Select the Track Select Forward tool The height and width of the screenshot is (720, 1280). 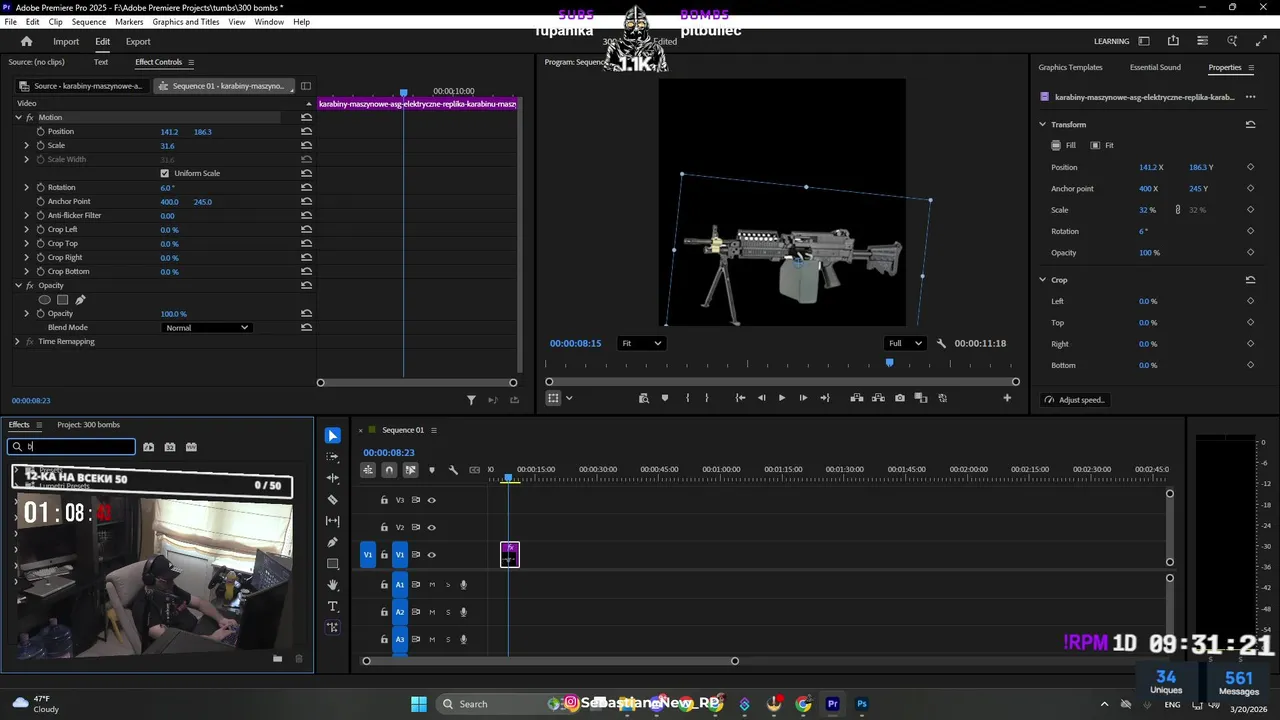click(333, 456)
